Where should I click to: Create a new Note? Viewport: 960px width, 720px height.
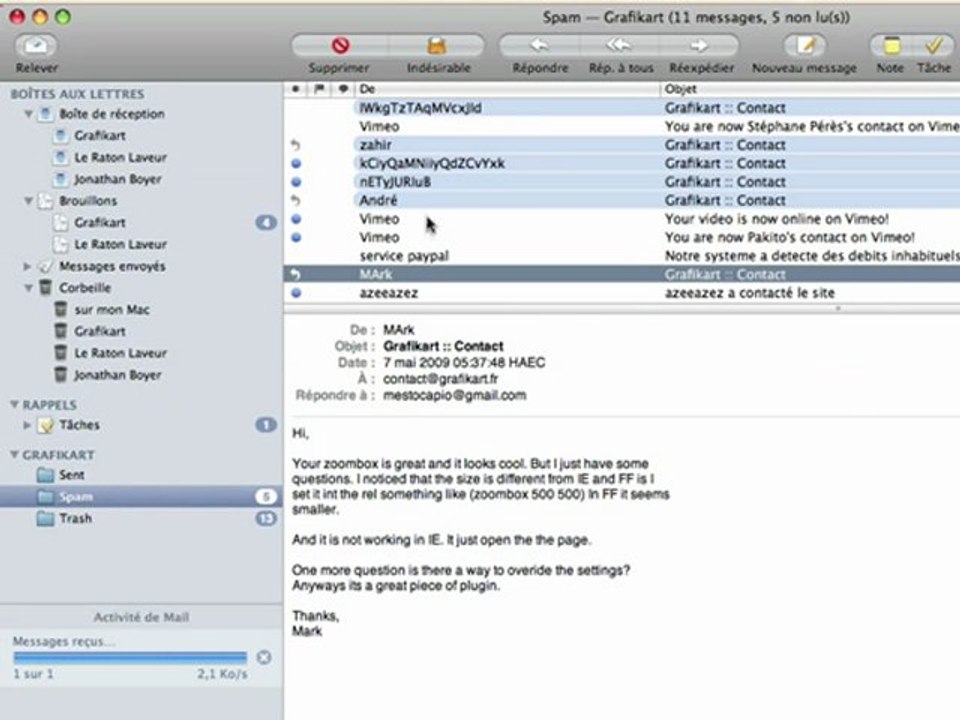pos(891,45)
